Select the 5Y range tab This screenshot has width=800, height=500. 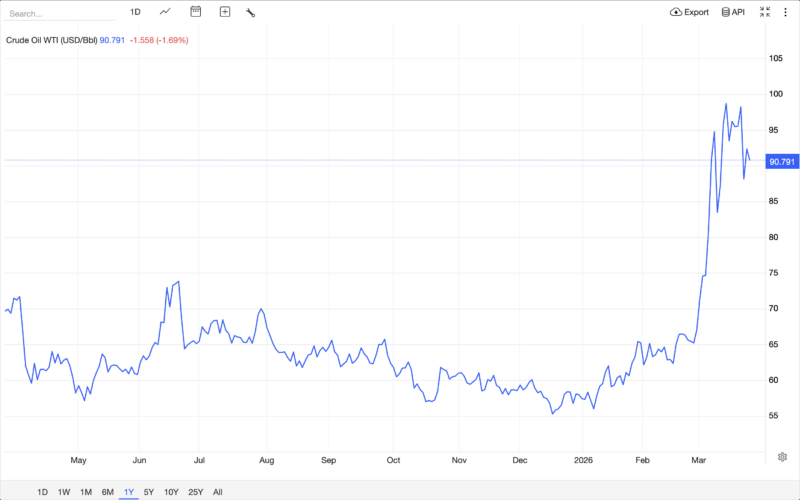pyautogui.click(x=148, y=492)
